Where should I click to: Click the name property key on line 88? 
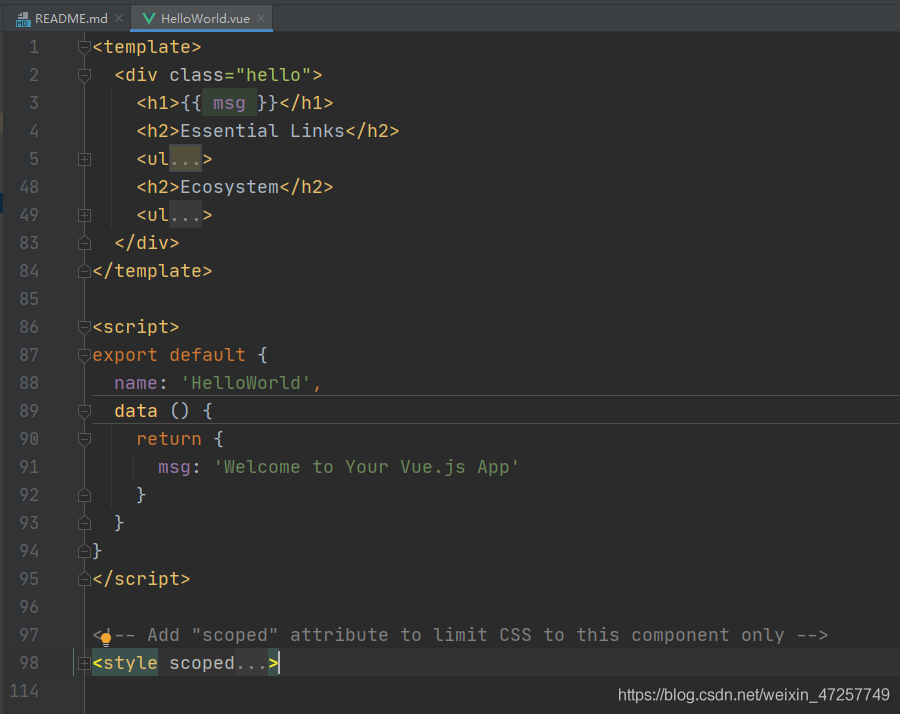coord(135,383)
